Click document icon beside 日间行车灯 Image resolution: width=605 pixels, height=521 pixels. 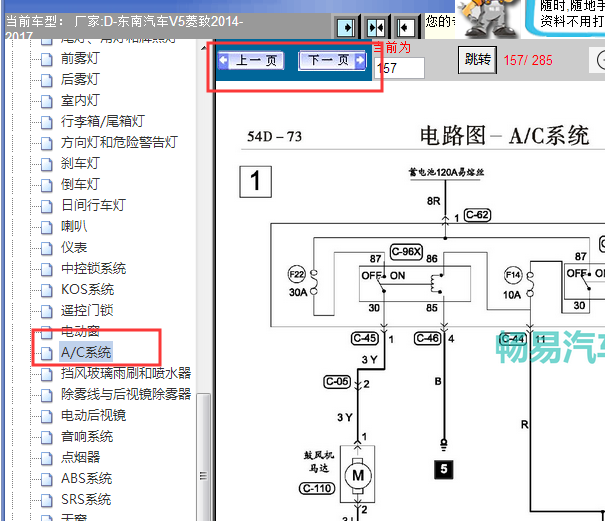[47, 206]
